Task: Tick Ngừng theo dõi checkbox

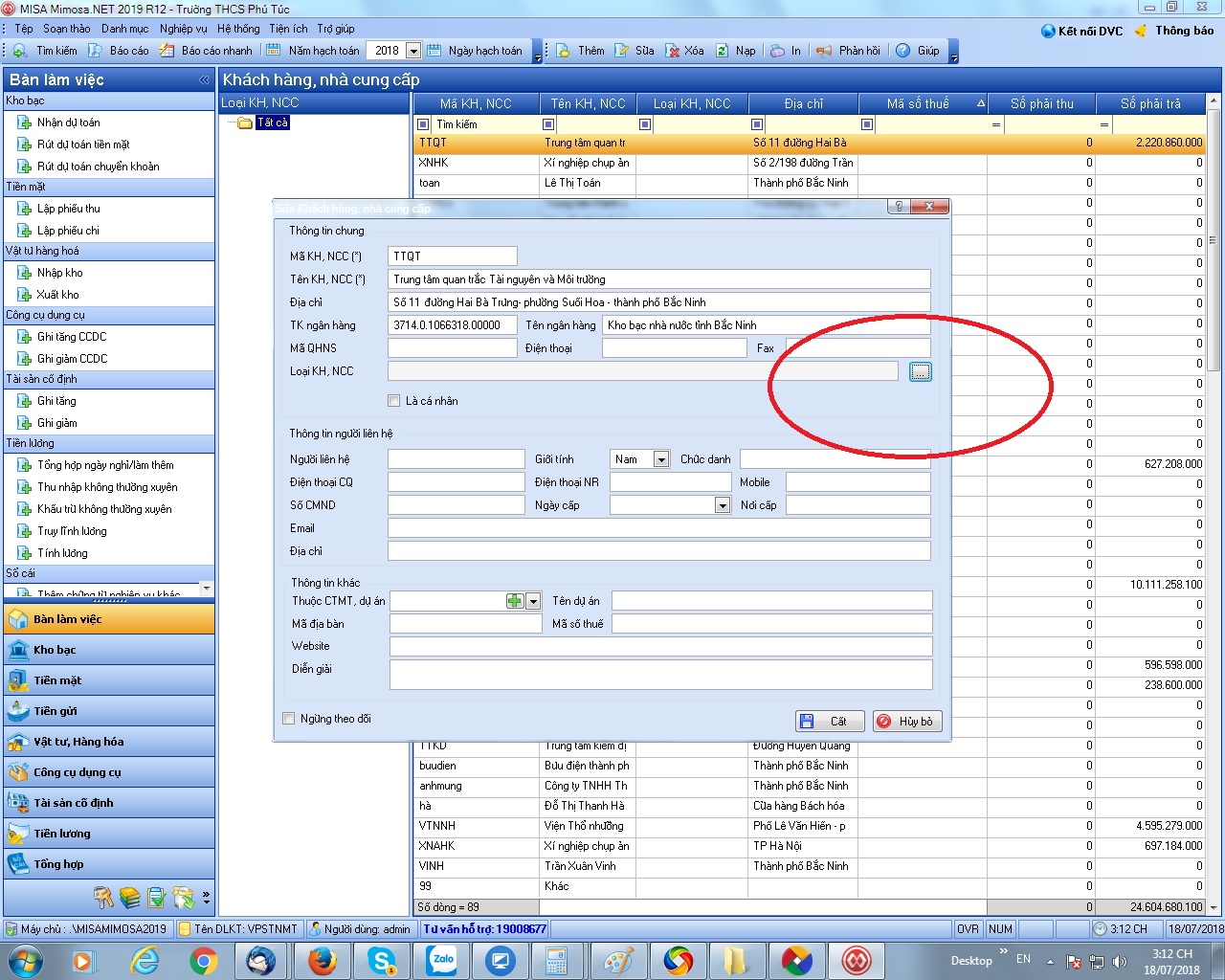Action: coord(289,719)
